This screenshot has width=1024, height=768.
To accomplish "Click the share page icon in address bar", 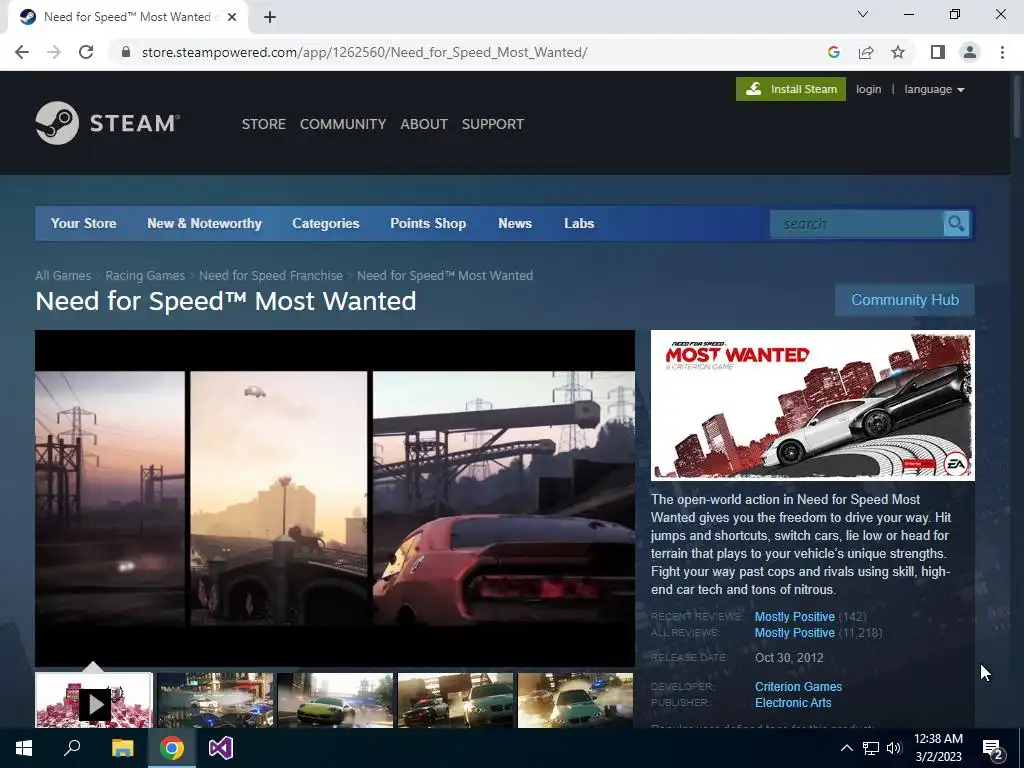I will [x=866, y=52].
